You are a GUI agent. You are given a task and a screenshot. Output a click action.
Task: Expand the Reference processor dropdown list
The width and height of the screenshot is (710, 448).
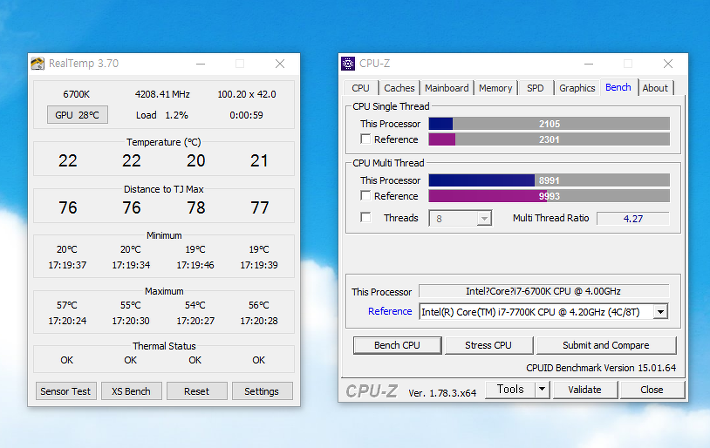click(x=660, y=312)
